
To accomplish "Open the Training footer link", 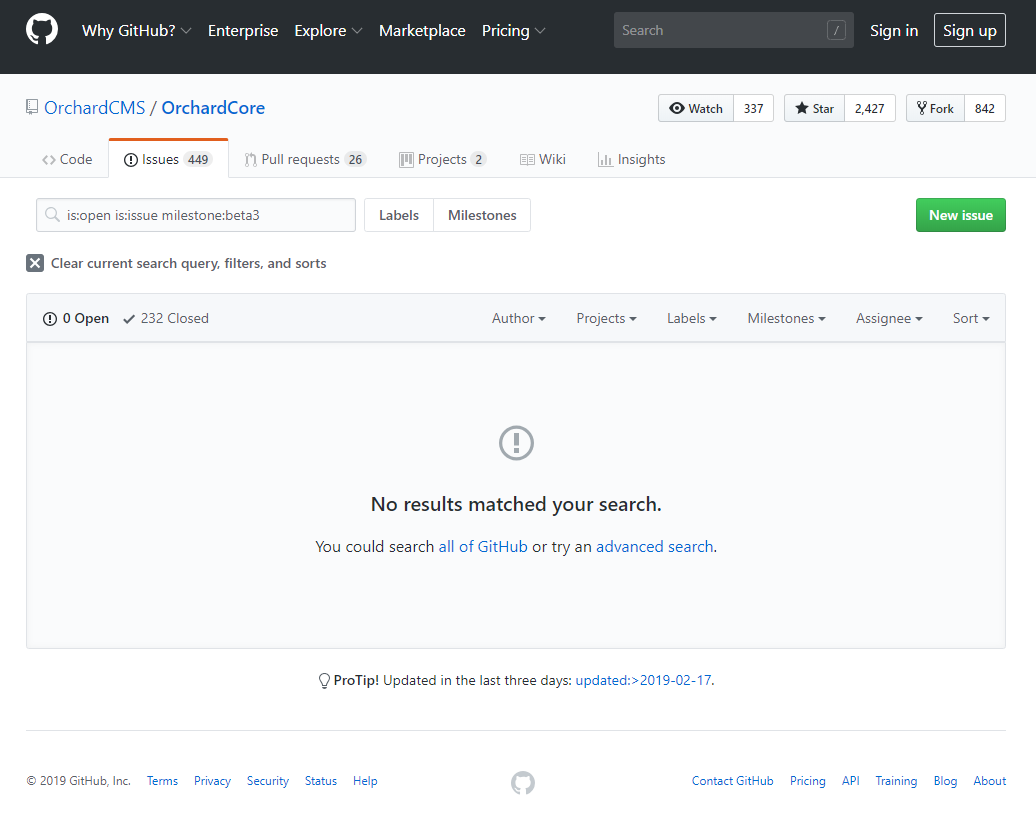I will point(896,781).
